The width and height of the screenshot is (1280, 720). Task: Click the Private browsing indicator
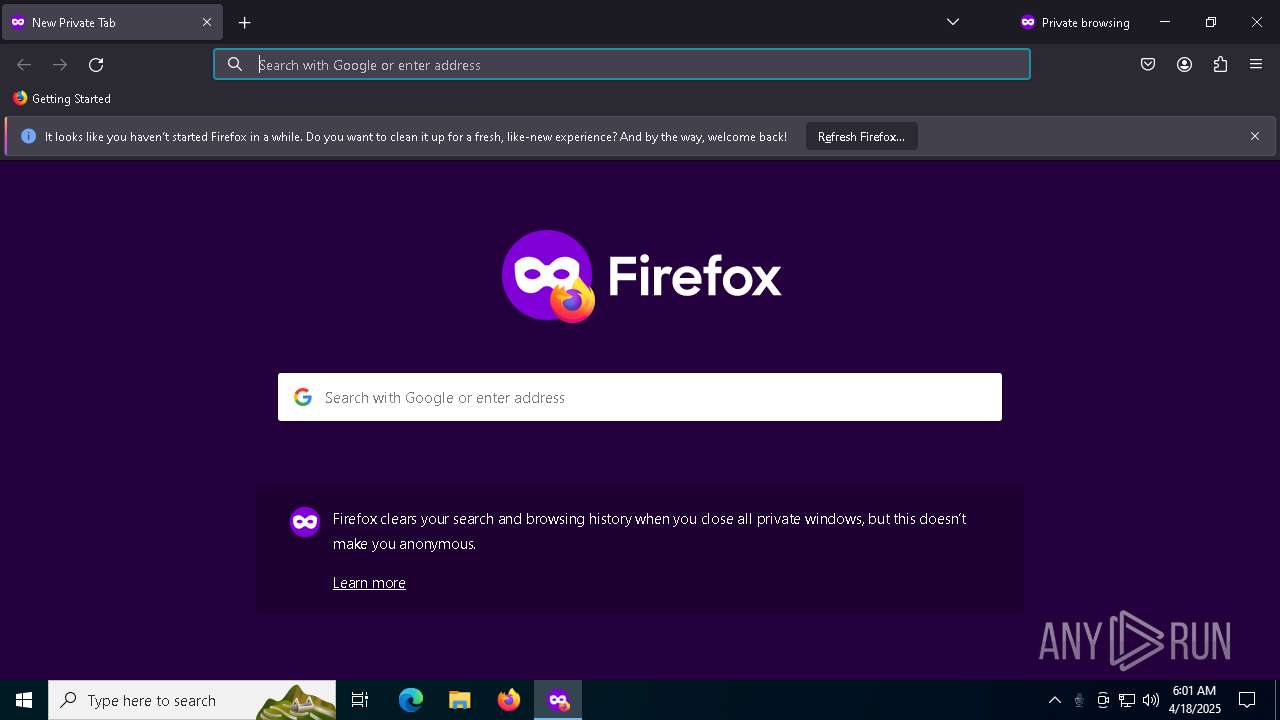pyautogui.click(x=1075, y=22)
